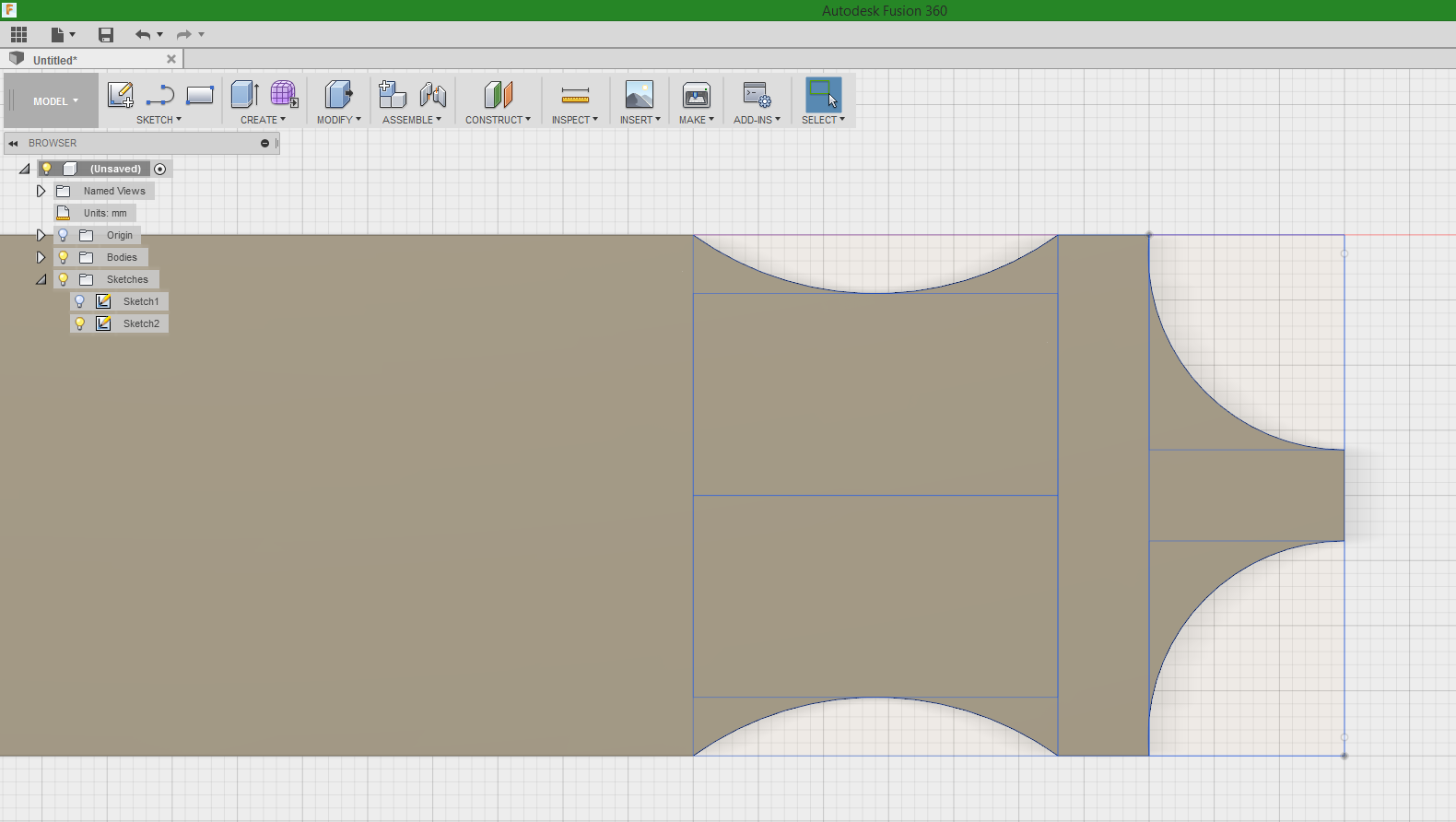Redo the last action
This screenshot has width=1456, height=822.
(x=184, y=35)
